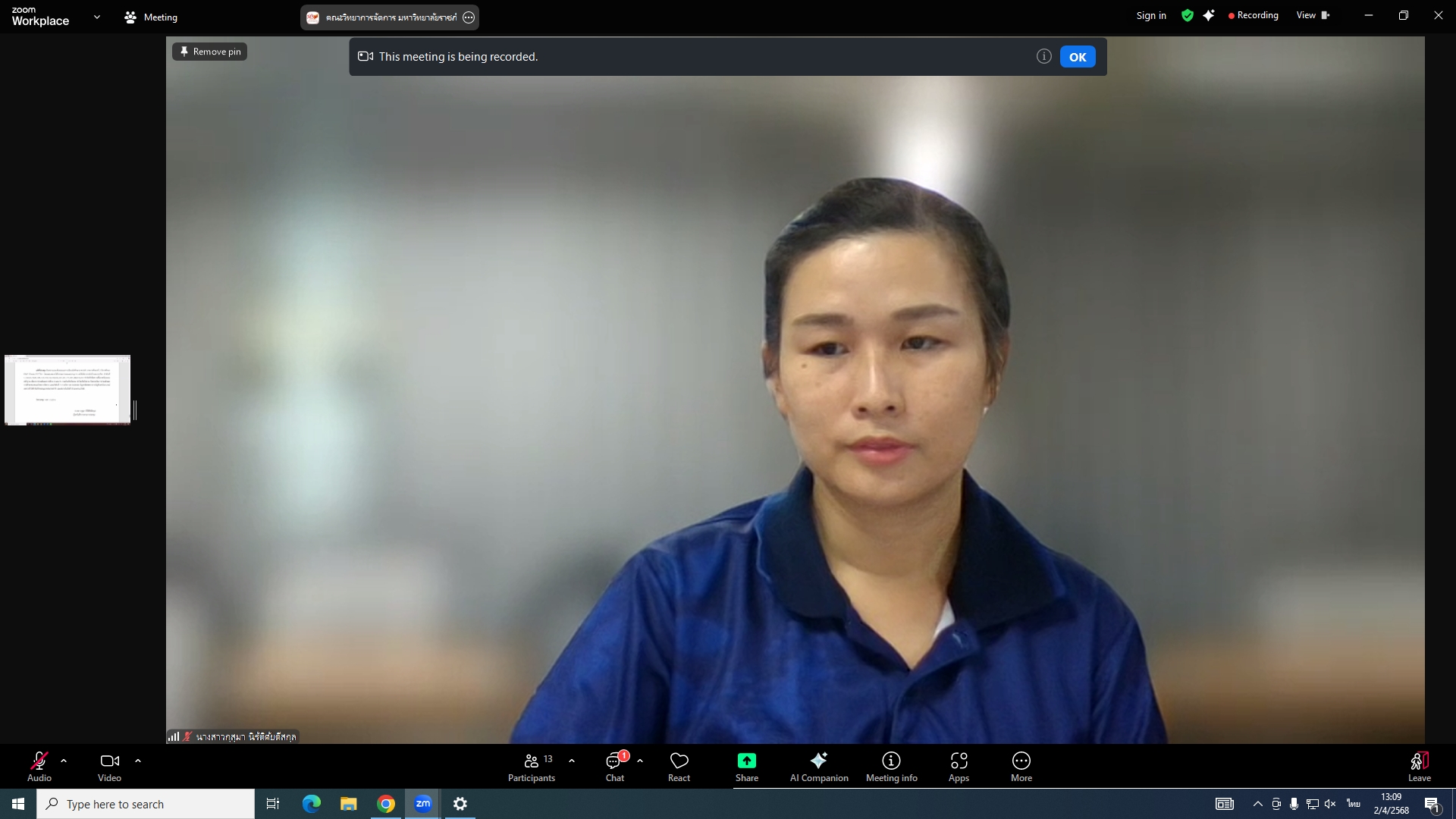The height and width of the screenshot is (819, 1456).
Task: Click the green encryption shield icon
Action: pyautogui.click(x=1188, y=16)
